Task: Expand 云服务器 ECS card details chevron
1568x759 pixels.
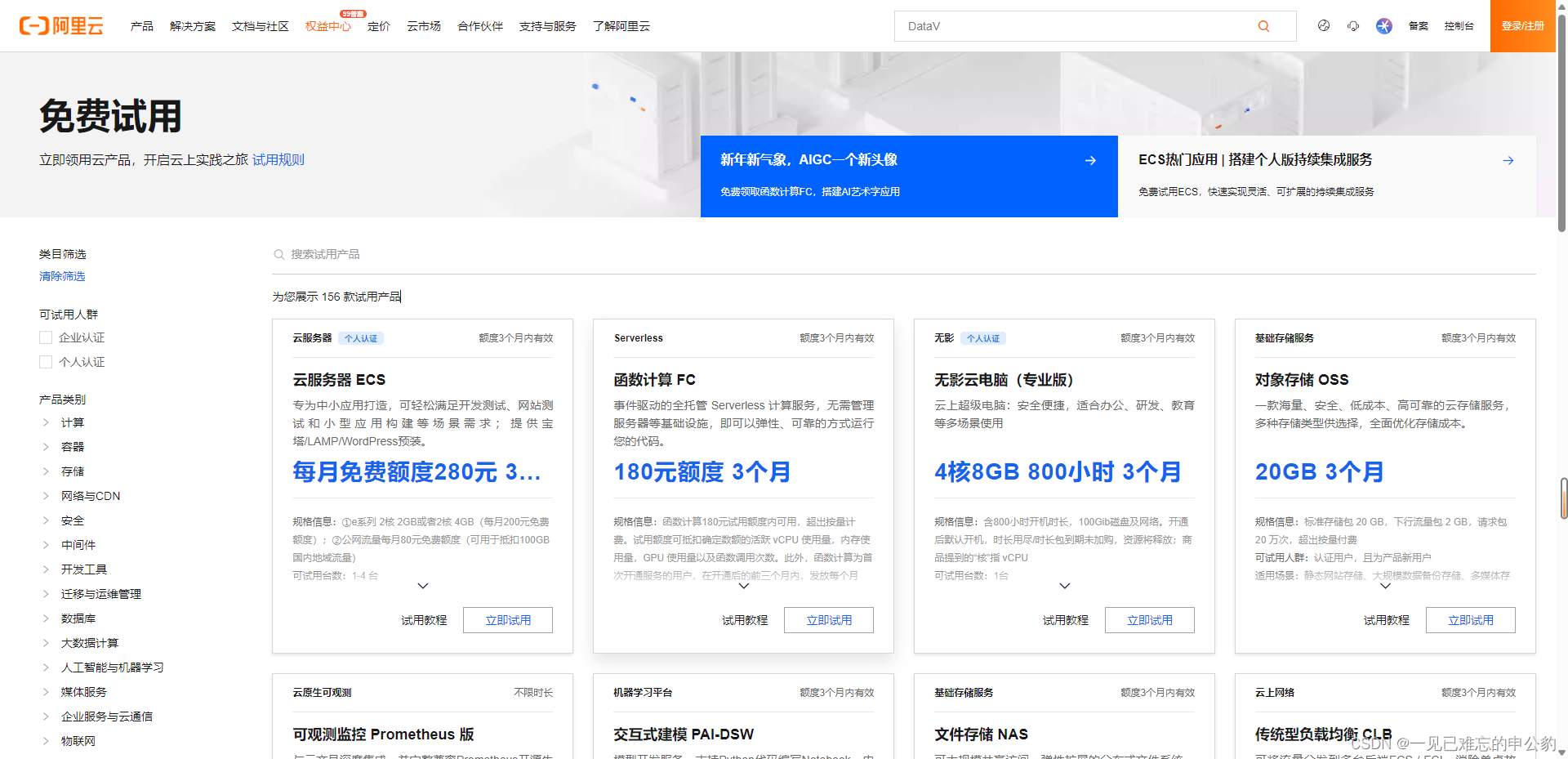Action: point(423,586)
